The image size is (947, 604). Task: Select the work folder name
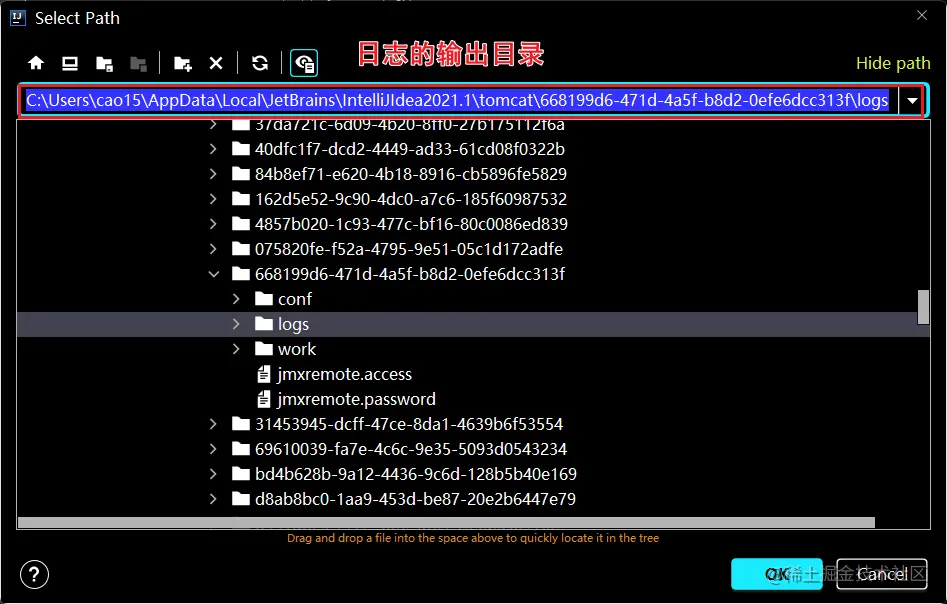pyautogui.click(x=297, y=349)
